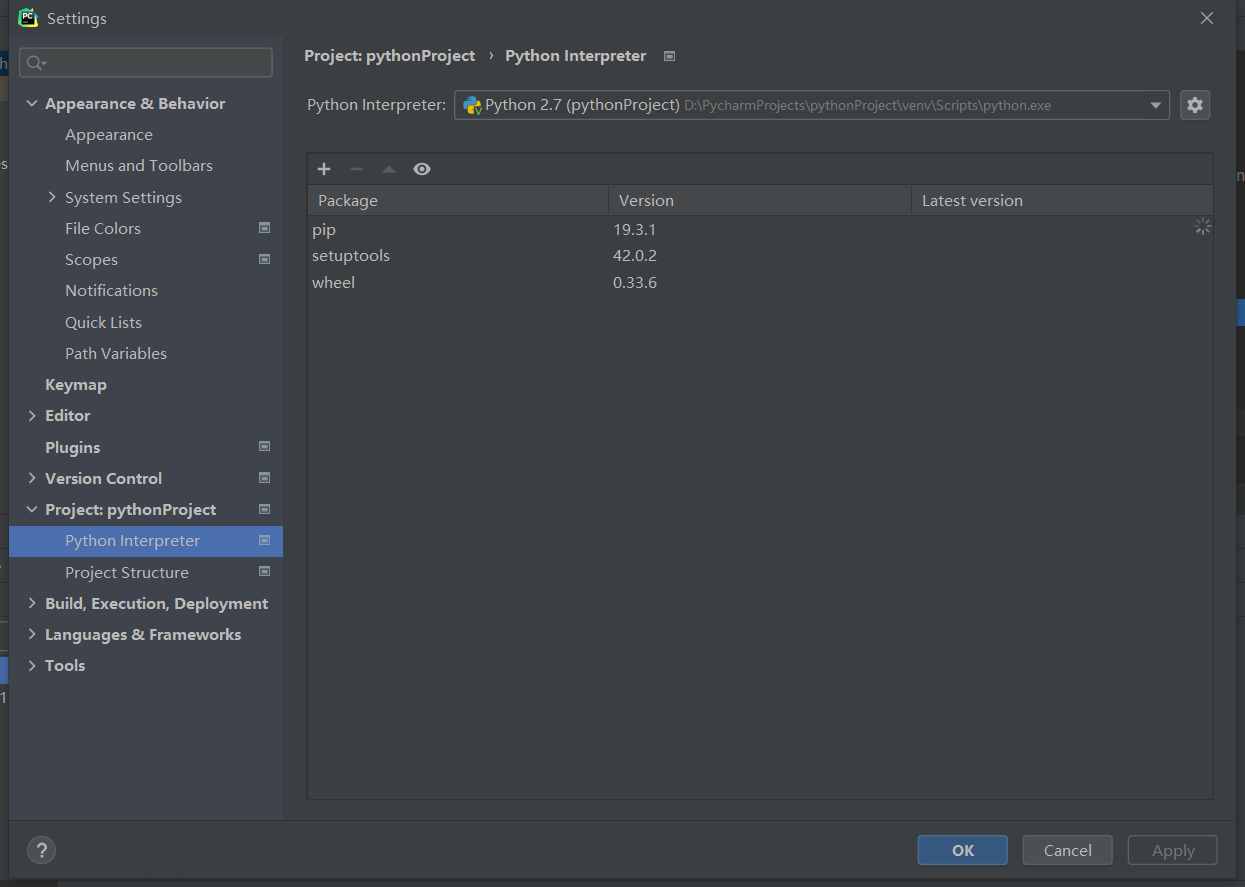1245x887 pixels.
Task: Click project-level icon next to Plugins
Action: pos(264,446)
